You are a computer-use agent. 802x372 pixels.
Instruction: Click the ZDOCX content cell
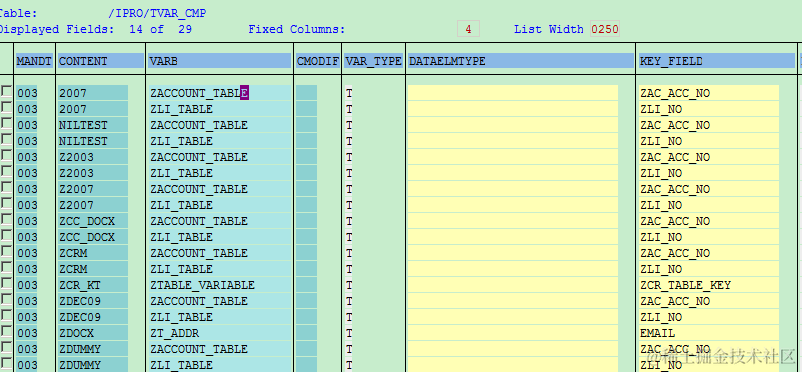click(93, 333)
